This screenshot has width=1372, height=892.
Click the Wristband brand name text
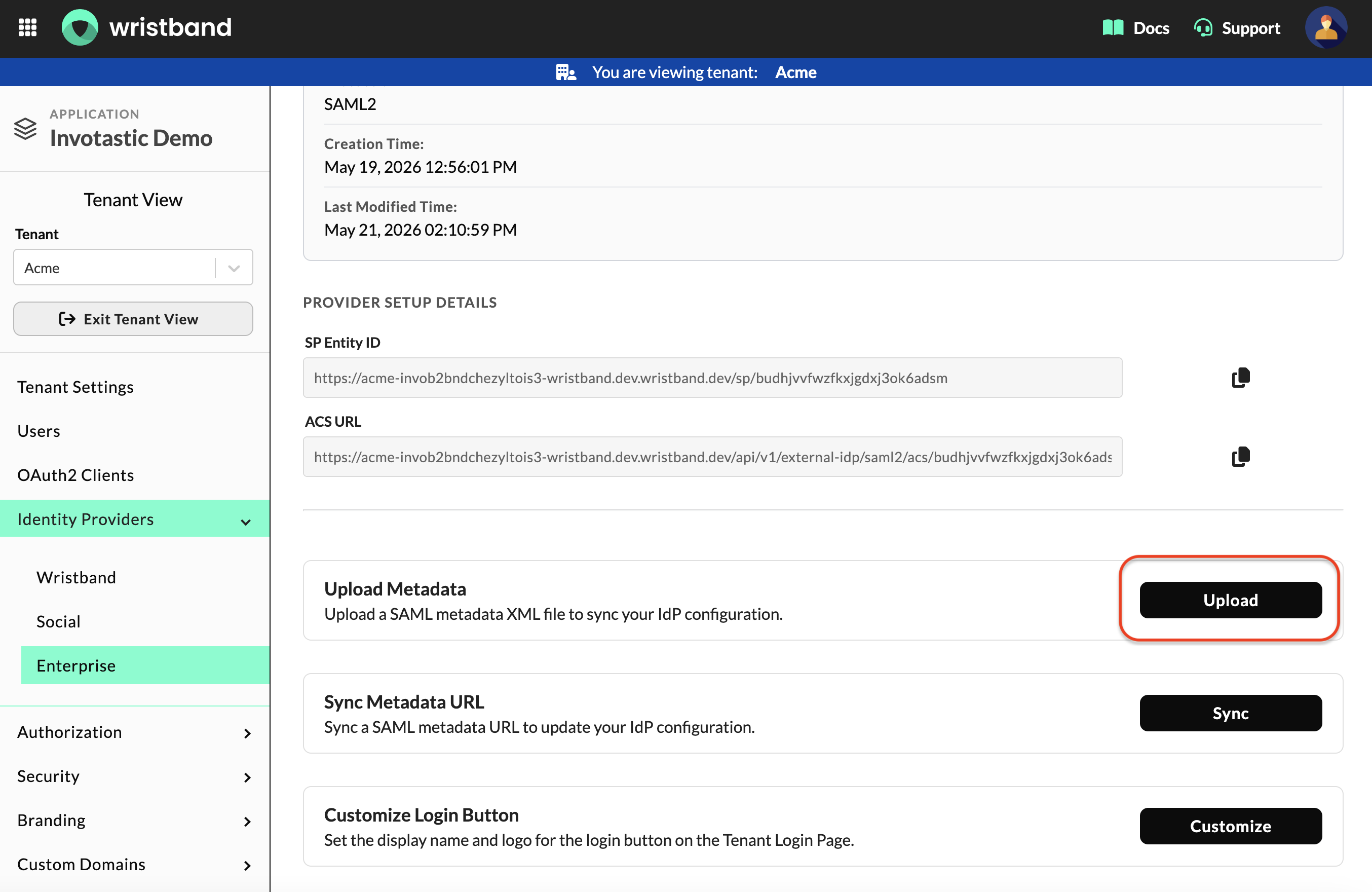tap(170, 28)
